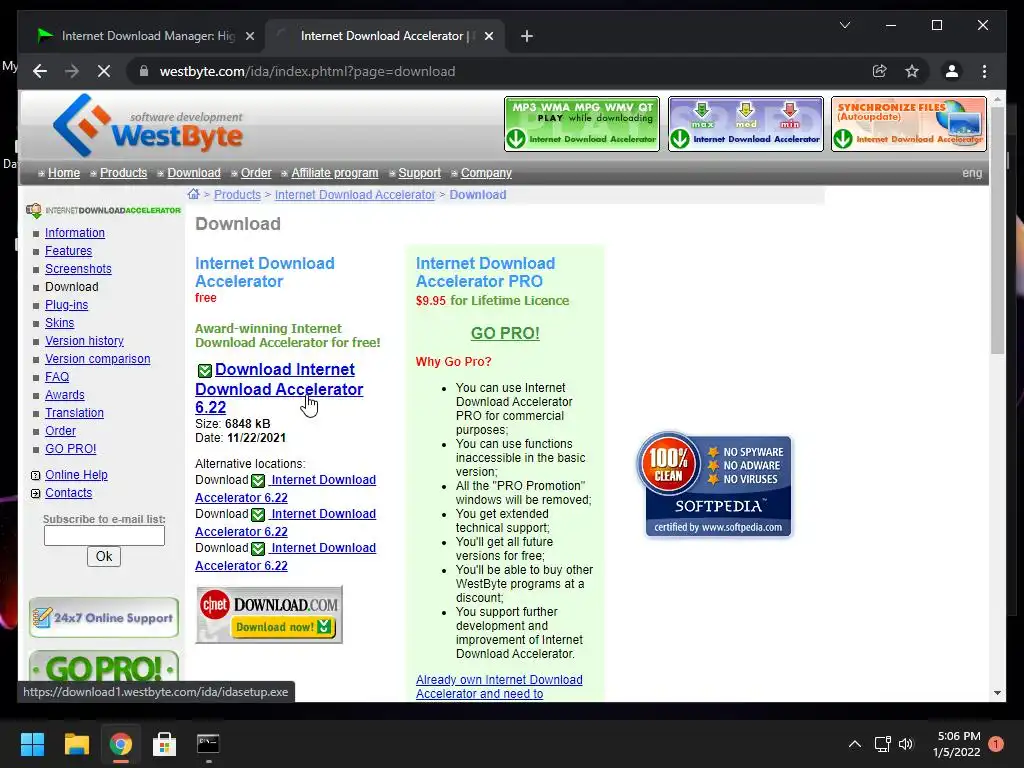This screenshot has width=1024, height=768.
Task: Click Download Internet Download Accelerator 6.22 main link
Action: click(x=279, y=388)
